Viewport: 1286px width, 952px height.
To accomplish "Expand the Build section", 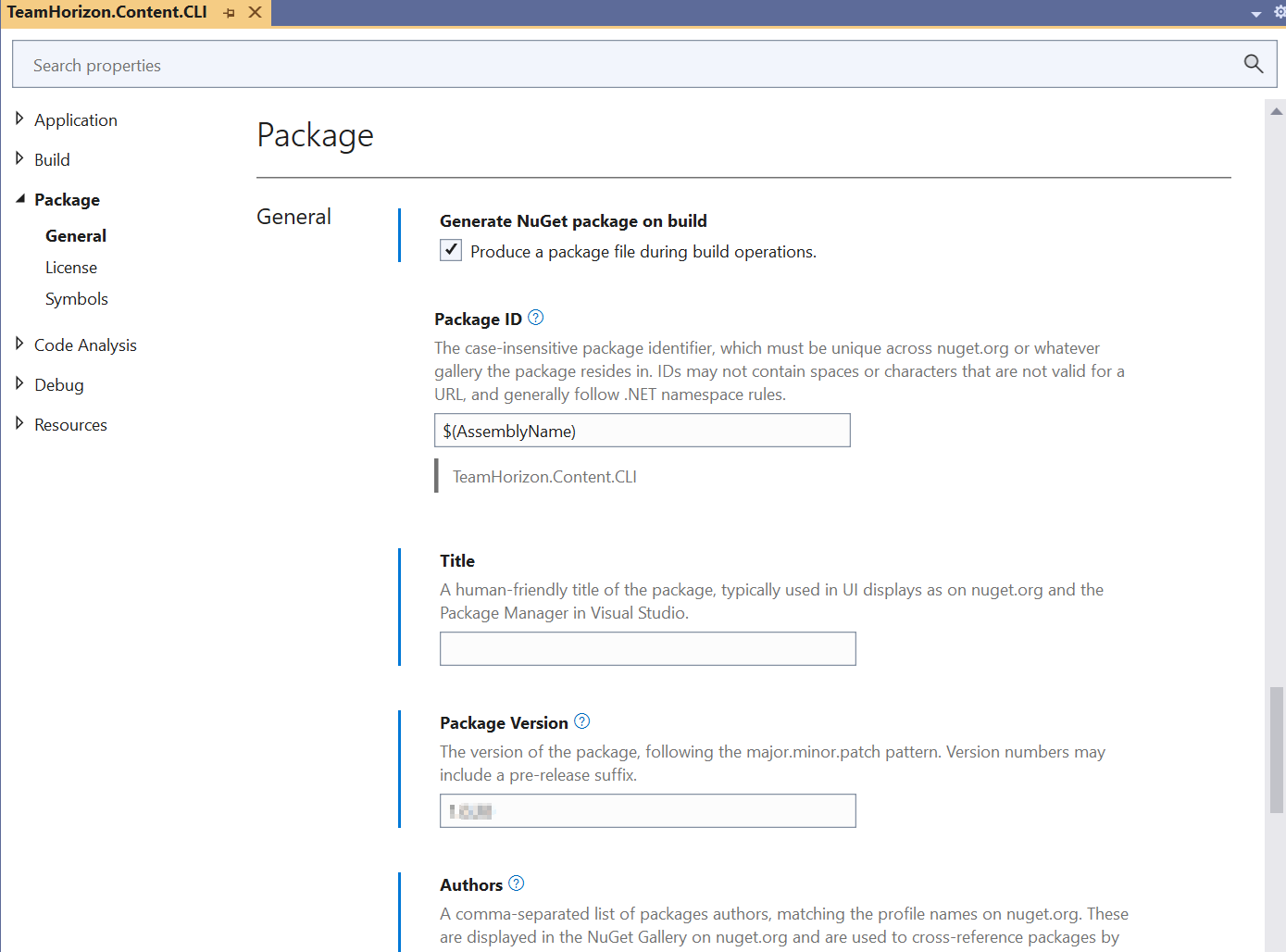I will click(x=19, y=158).
